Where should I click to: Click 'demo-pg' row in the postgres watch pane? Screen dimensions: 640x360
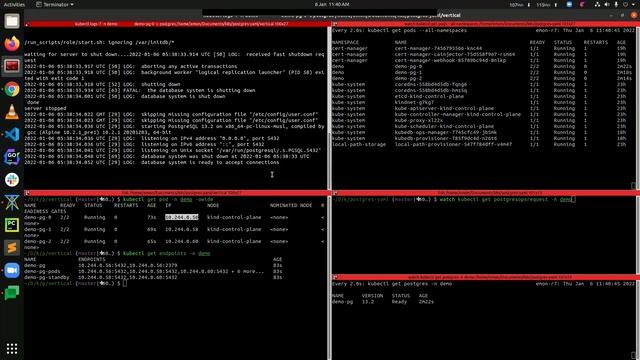click(x=383, y=302)
